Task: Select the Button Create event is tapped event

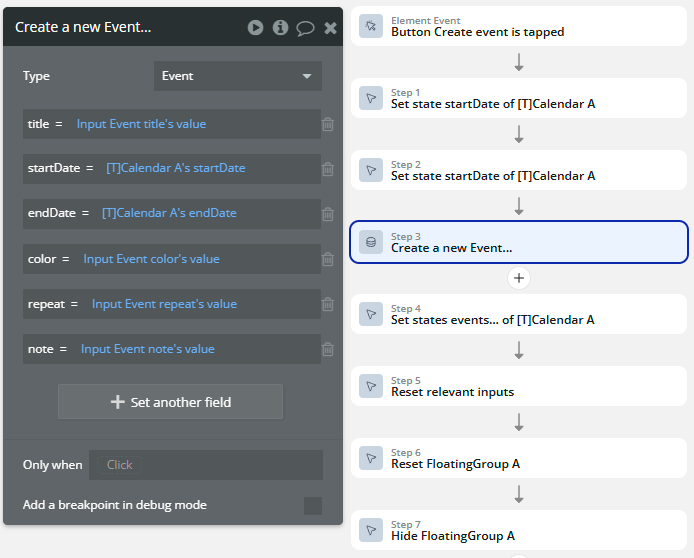Action: (x=519, y=26)
